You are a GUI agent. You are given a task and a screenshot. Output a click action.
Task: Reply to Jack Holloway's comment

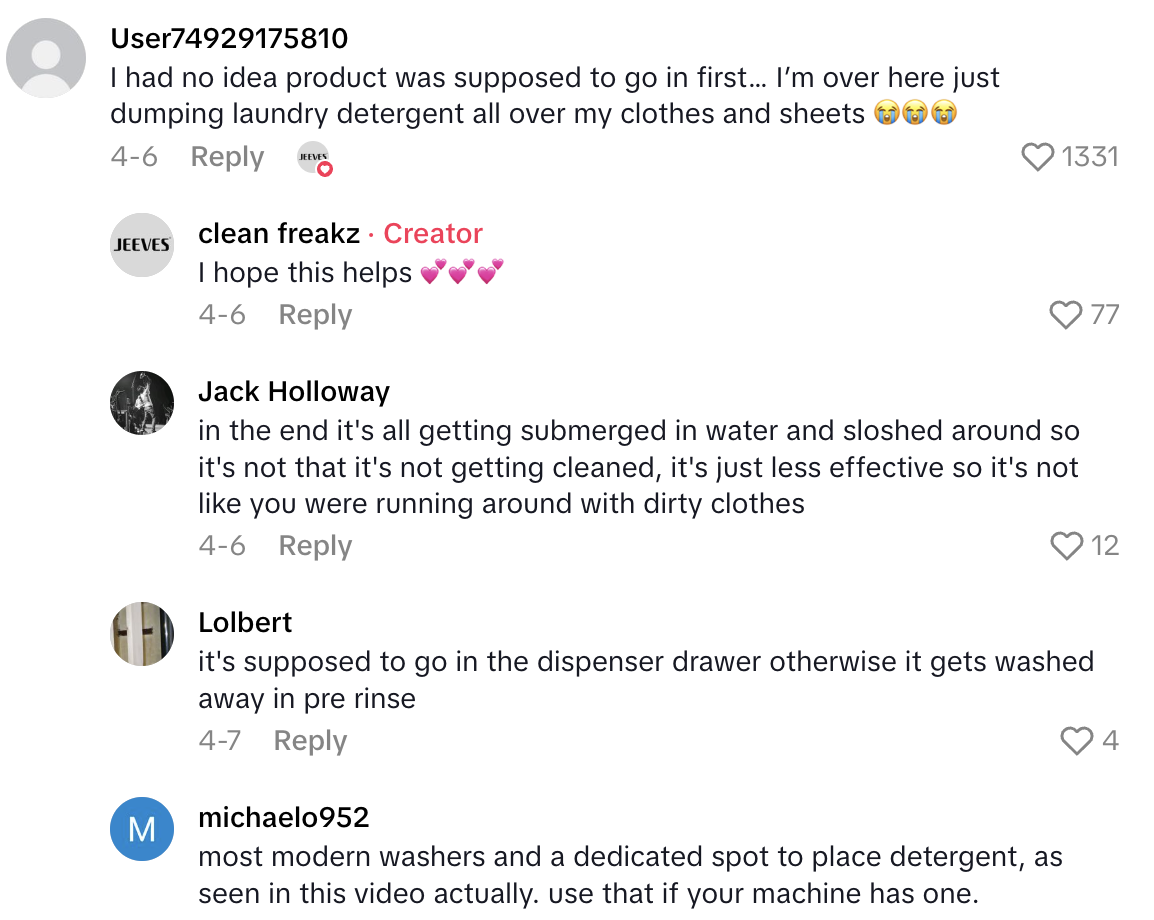click(315, 546)
